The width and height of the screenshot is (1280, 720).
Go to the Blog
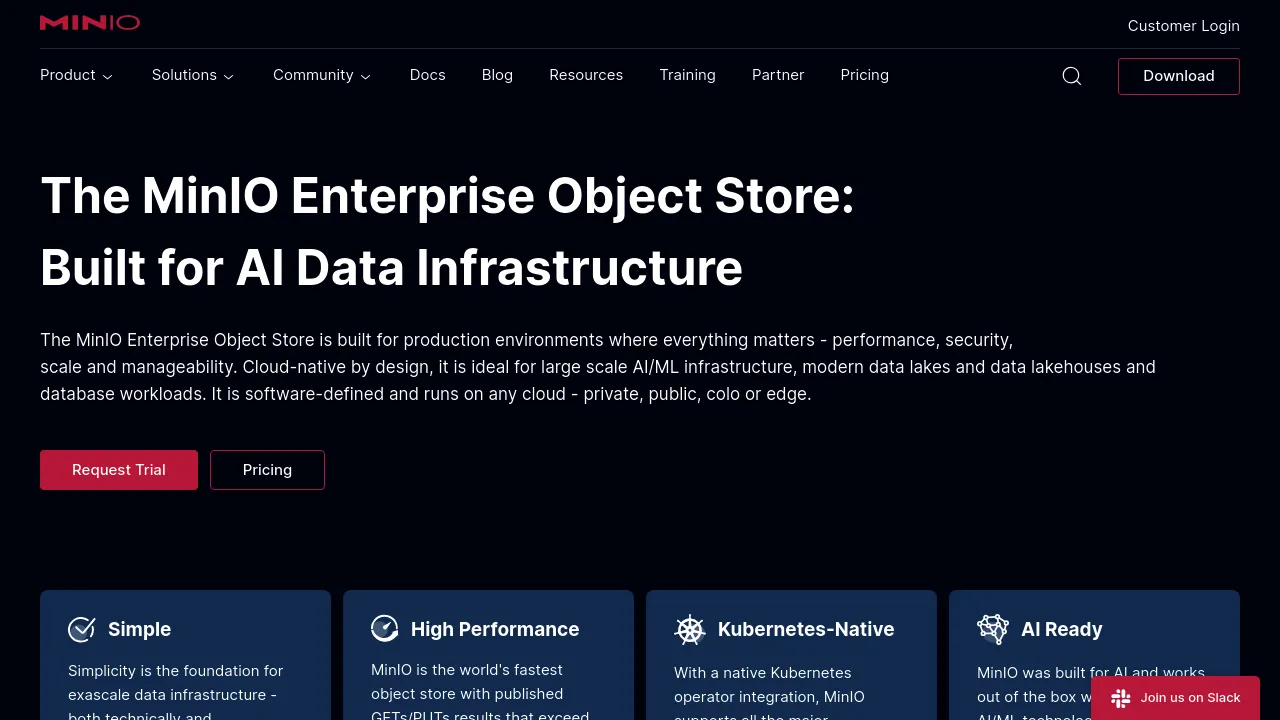[x=497, y=75]
